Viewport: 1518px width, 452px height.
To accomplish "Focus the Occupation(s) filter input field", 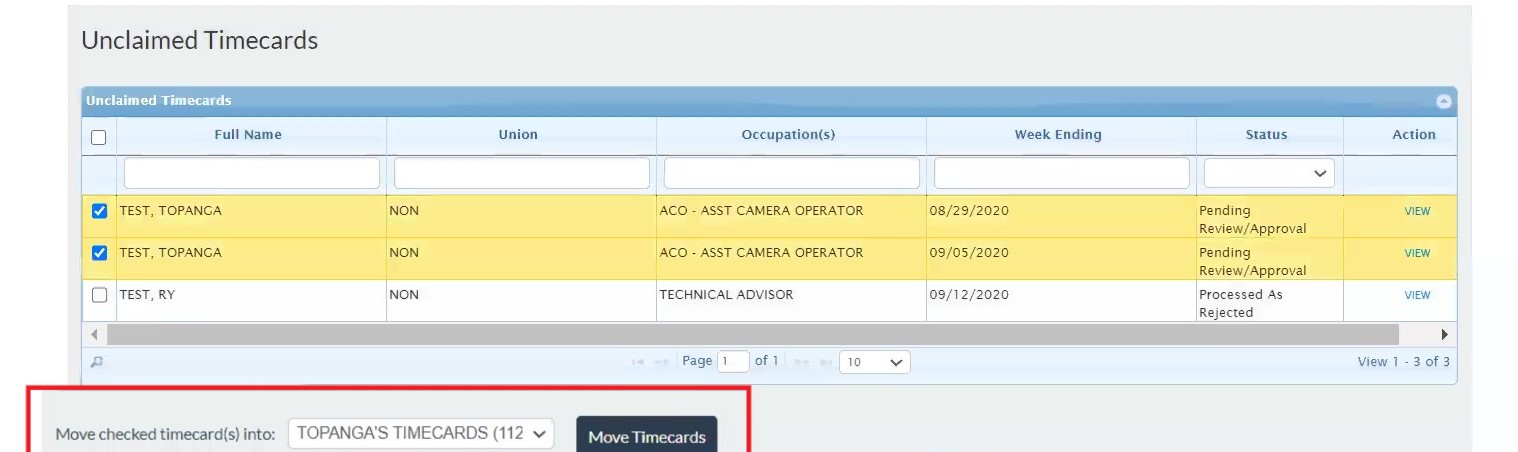I will click(791, 173).
